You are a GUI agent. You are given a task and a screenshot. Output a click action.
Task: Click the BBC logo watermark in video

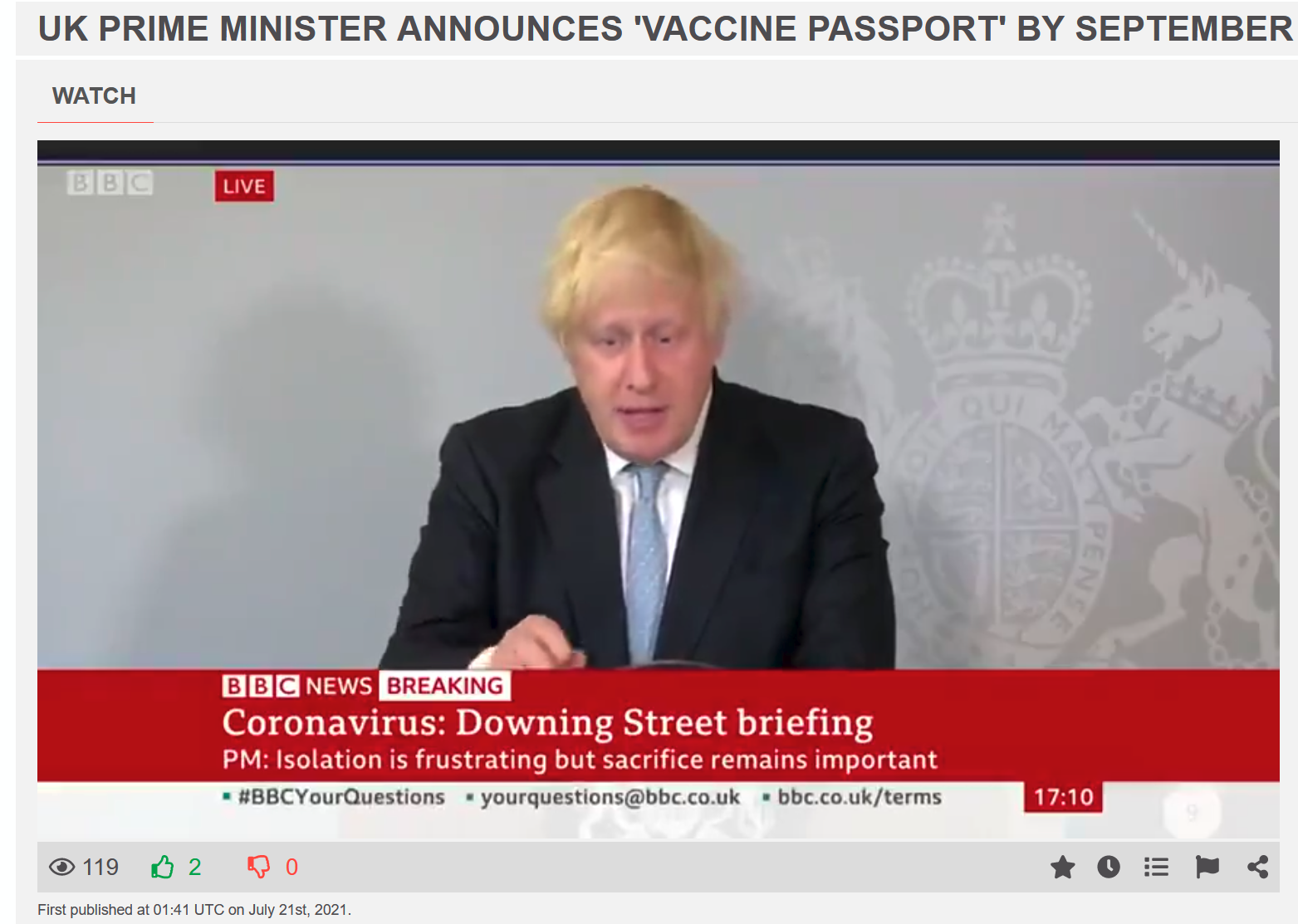[110, 183]
